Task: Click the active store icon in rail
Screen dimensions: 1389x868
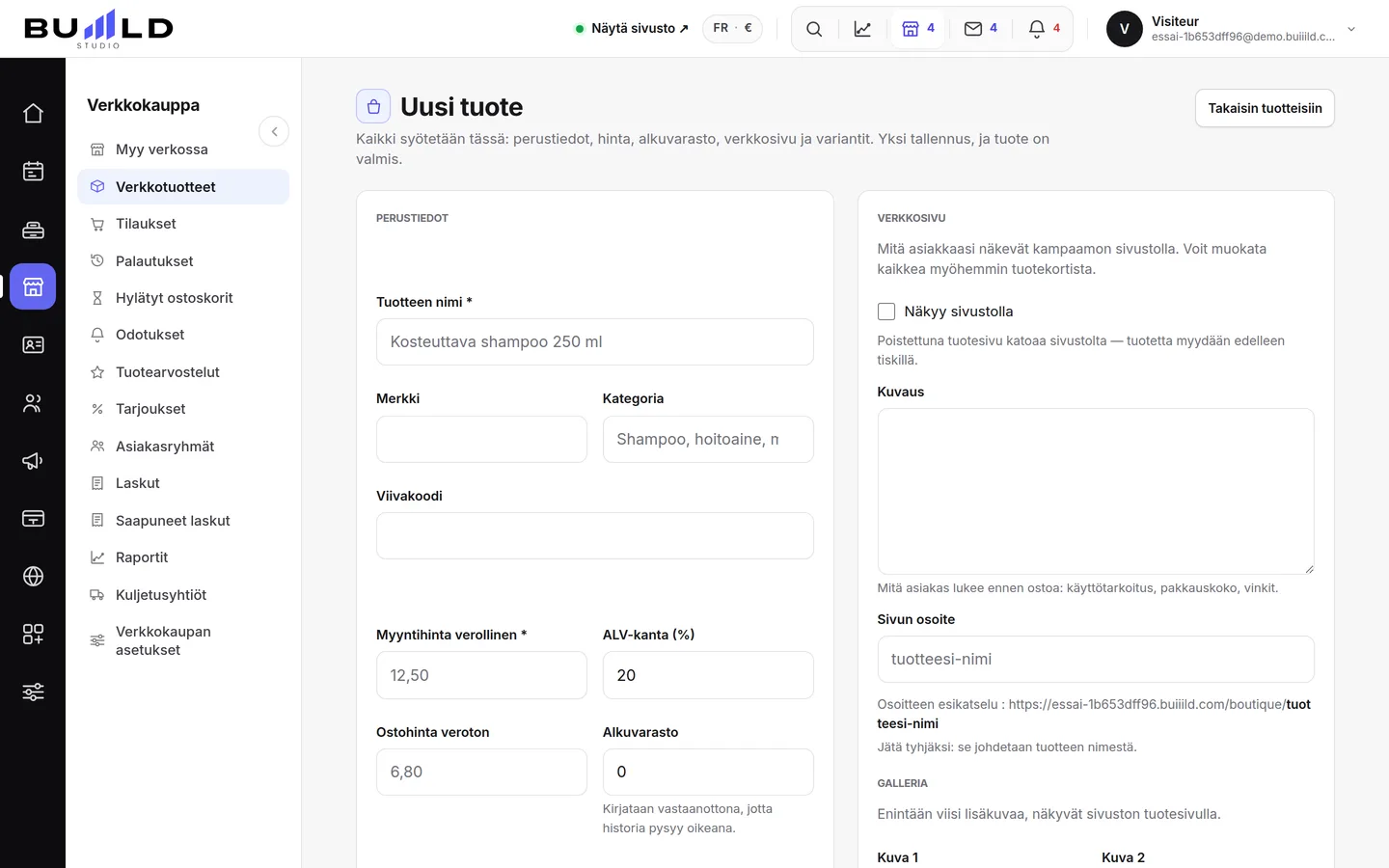Action: (33, 286)
